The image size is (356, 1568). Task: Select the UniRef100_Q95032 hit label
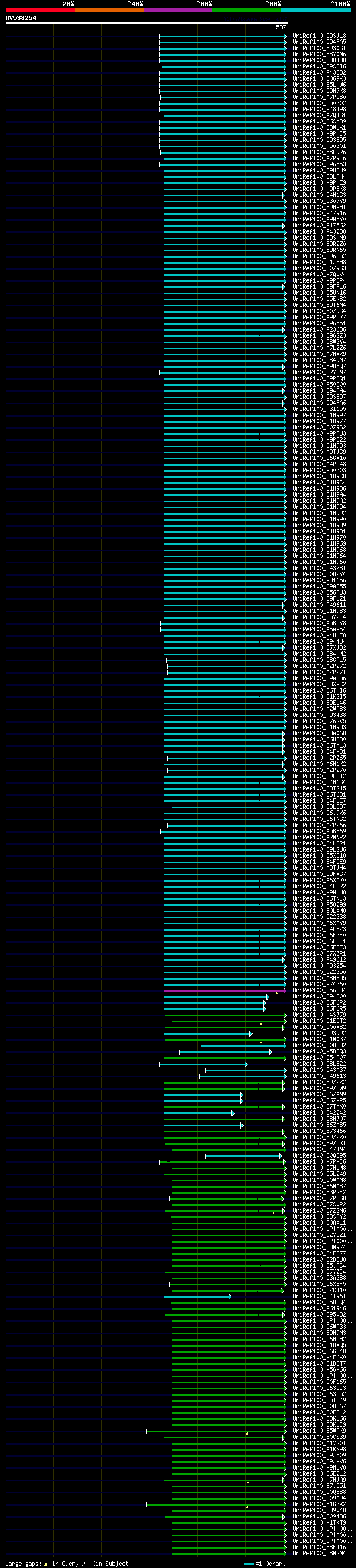point(319,1315)
